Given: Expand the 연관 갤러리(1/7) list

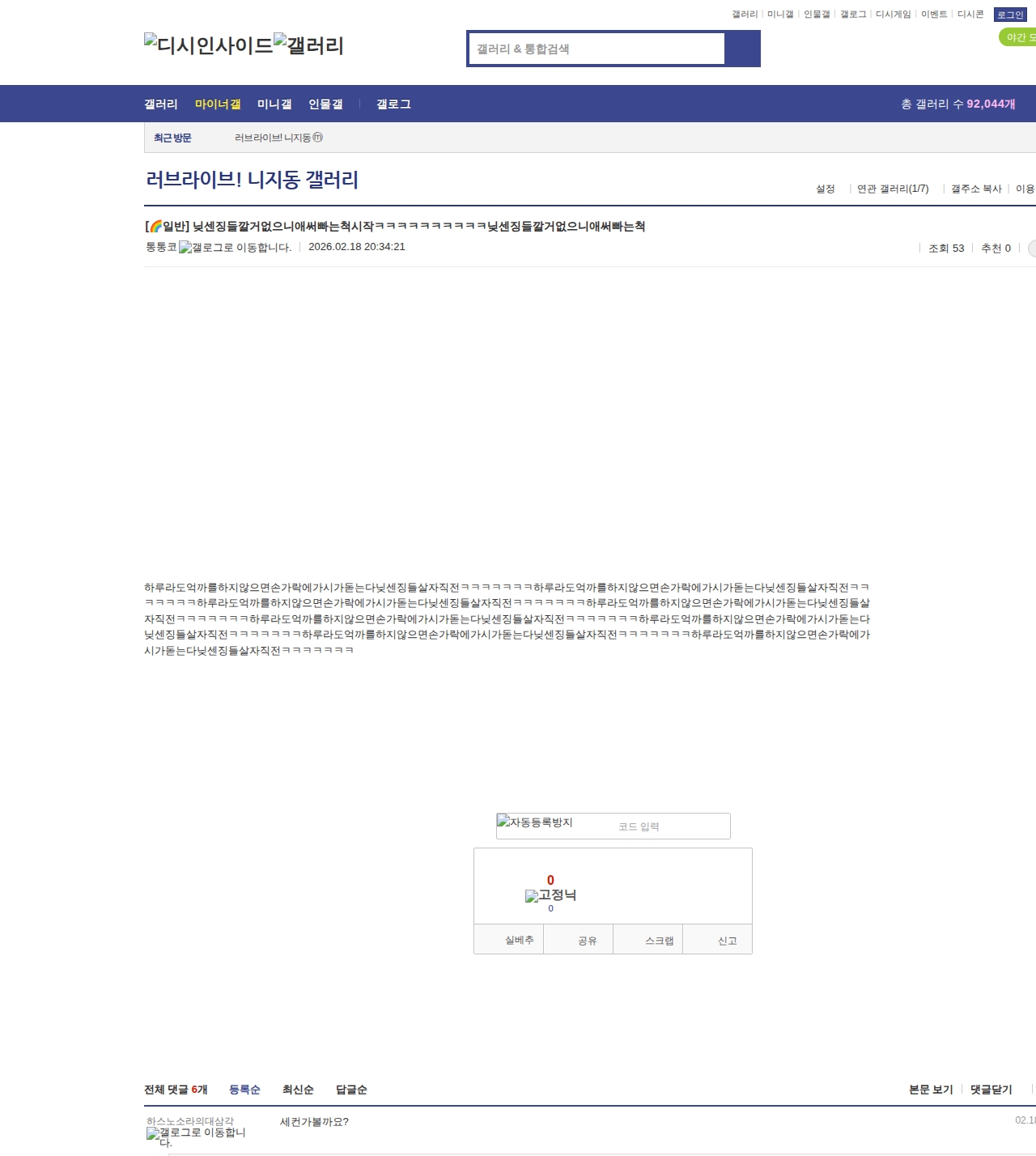Looking at the screenshot, I should pyautogui.click(x=892, y=189).
